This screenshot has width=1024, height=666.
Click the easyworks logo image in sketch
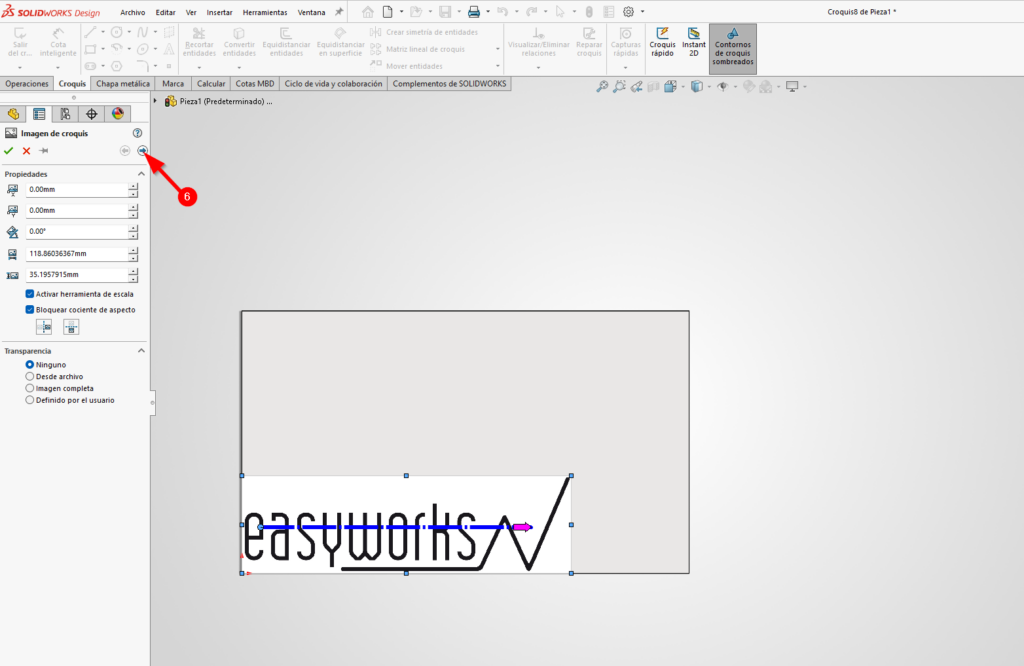406,524
